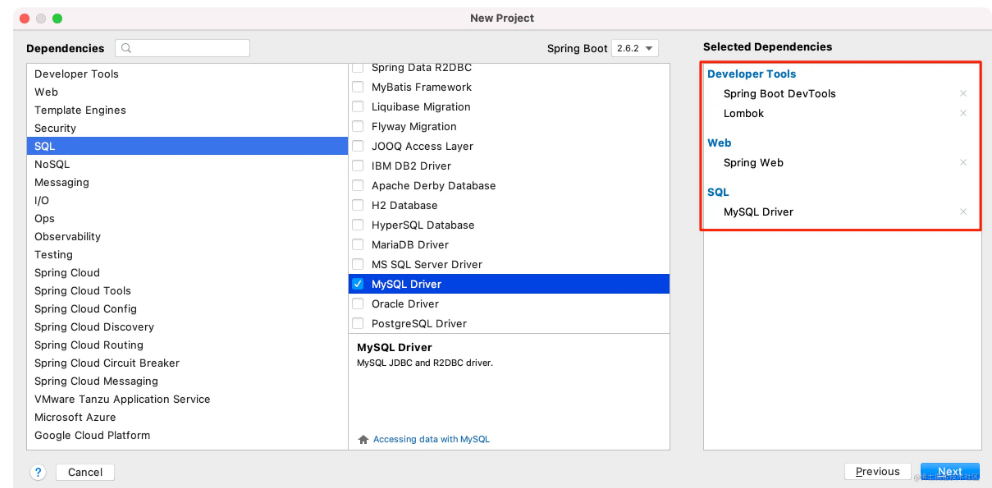Image resolution: width=992 pixels, height=488 pixels.
Task: Open the Security dependency category
Action: pyautogui.click(x=55, y=128)
